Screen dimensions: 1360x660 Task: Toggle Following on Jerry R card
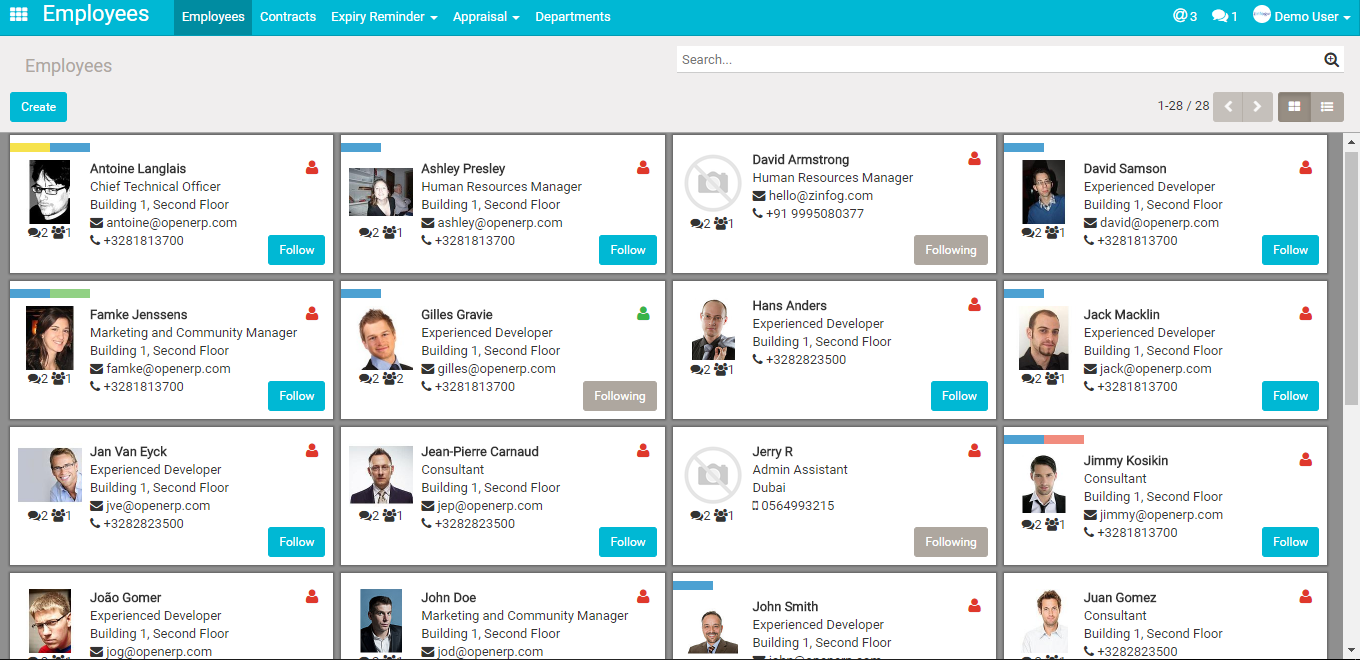(950, 542)
